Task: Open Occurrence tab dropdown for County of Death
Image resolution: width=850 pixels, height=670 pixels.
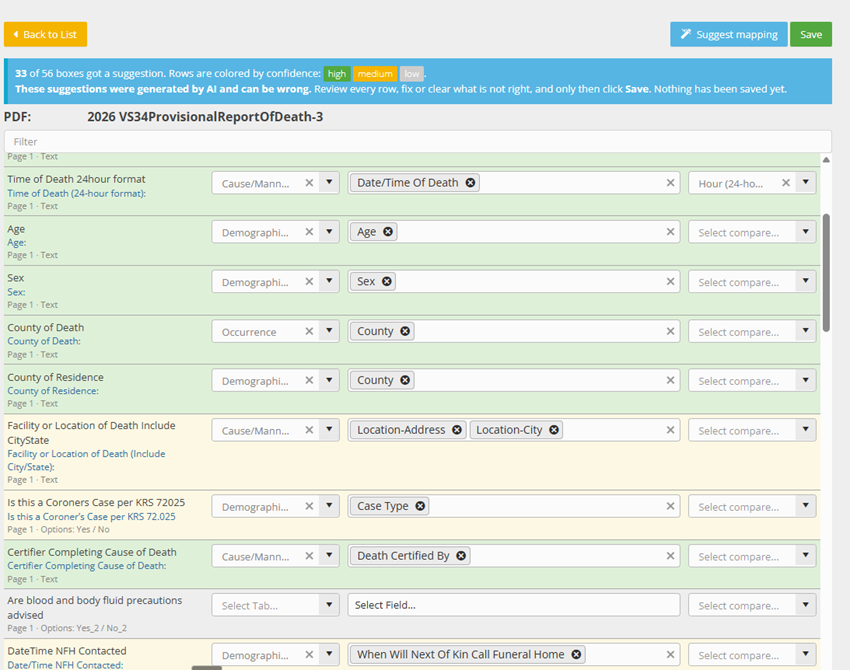Action: point(329,331)
